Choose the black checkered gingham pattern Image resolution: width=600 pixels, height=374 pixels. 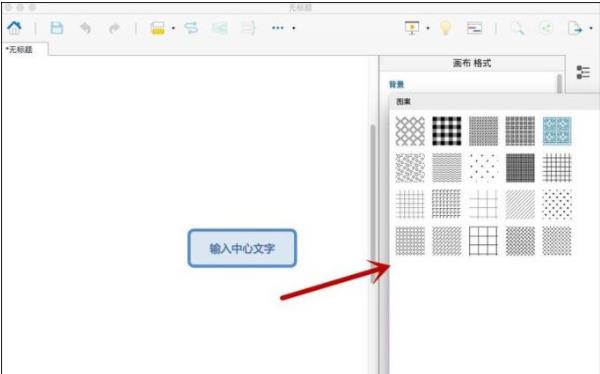[x=447, y=131]
